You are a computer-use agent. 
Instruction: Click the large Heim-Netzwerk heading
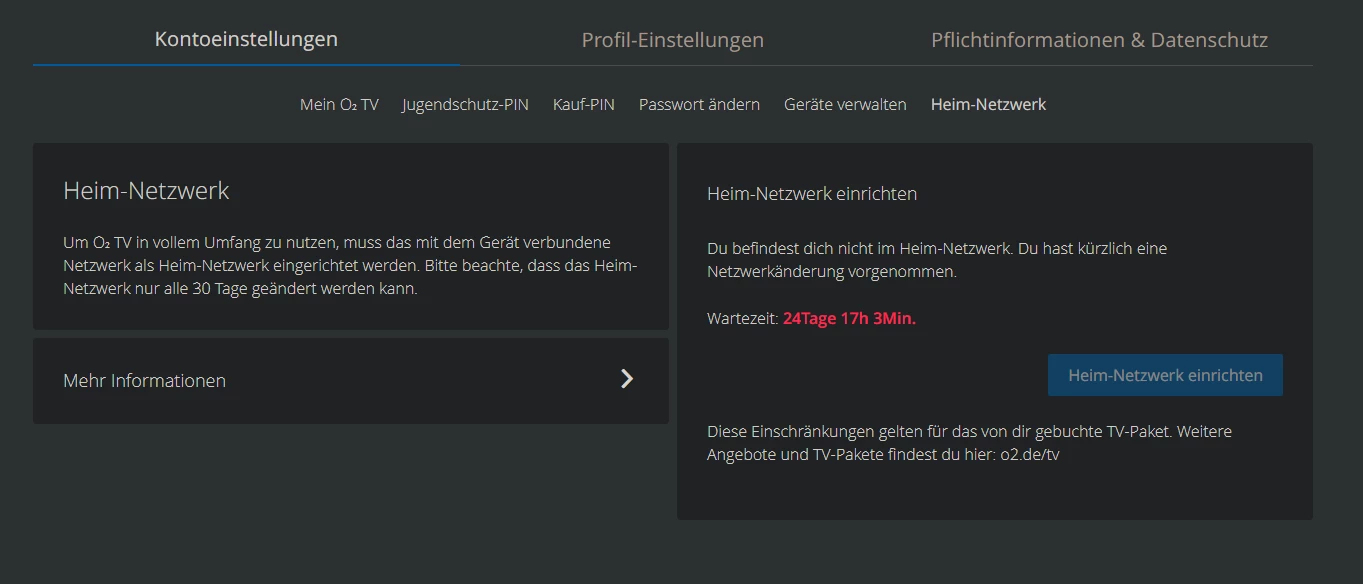(146, 191)
